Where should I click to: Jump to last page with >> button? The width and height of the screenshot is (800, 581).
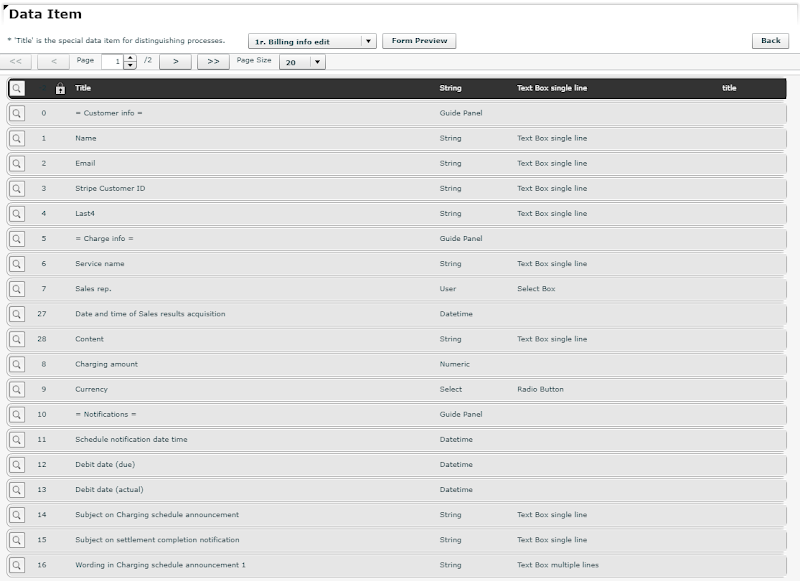tap(213, 62)
